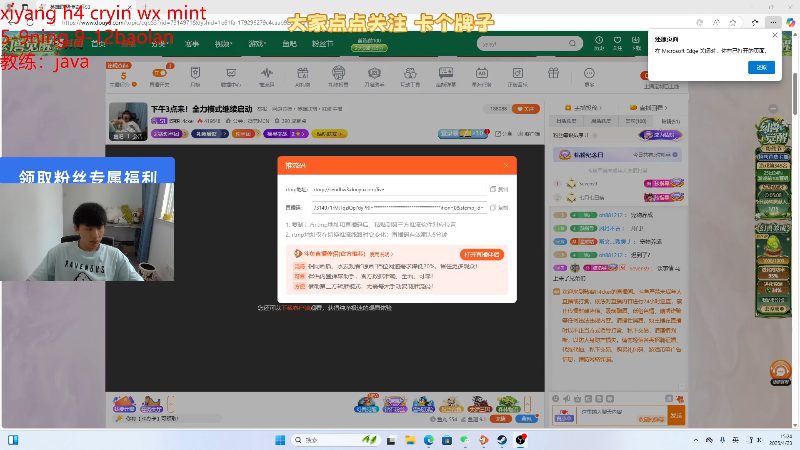This screenshot has height=450, width=800.
Task: Open the emoji smiley icon in chat bar
Action: (556, 398)
